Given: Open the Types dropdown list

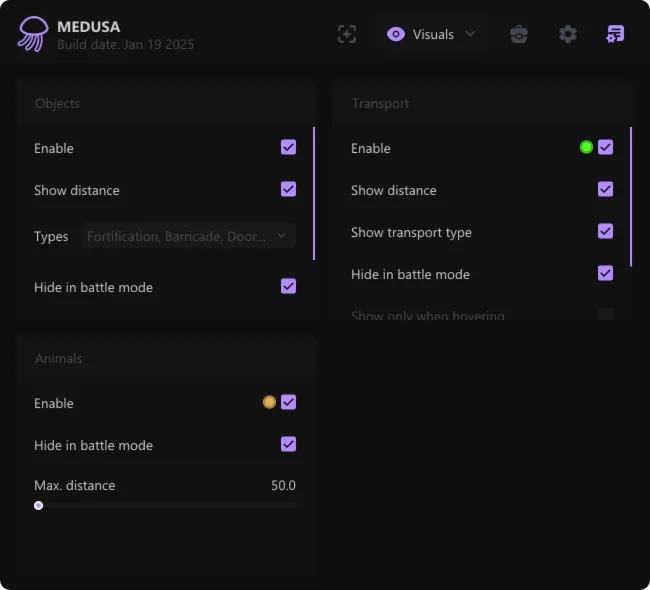Looking at the screenshot, I should 188,236.
